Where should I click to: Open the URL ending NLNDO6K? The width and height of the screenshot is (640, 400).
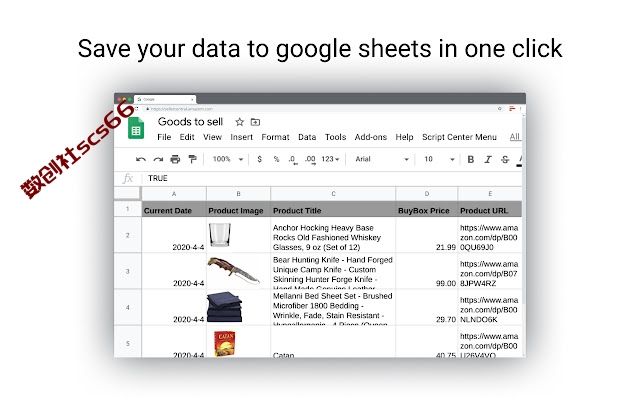coord(489,309)
